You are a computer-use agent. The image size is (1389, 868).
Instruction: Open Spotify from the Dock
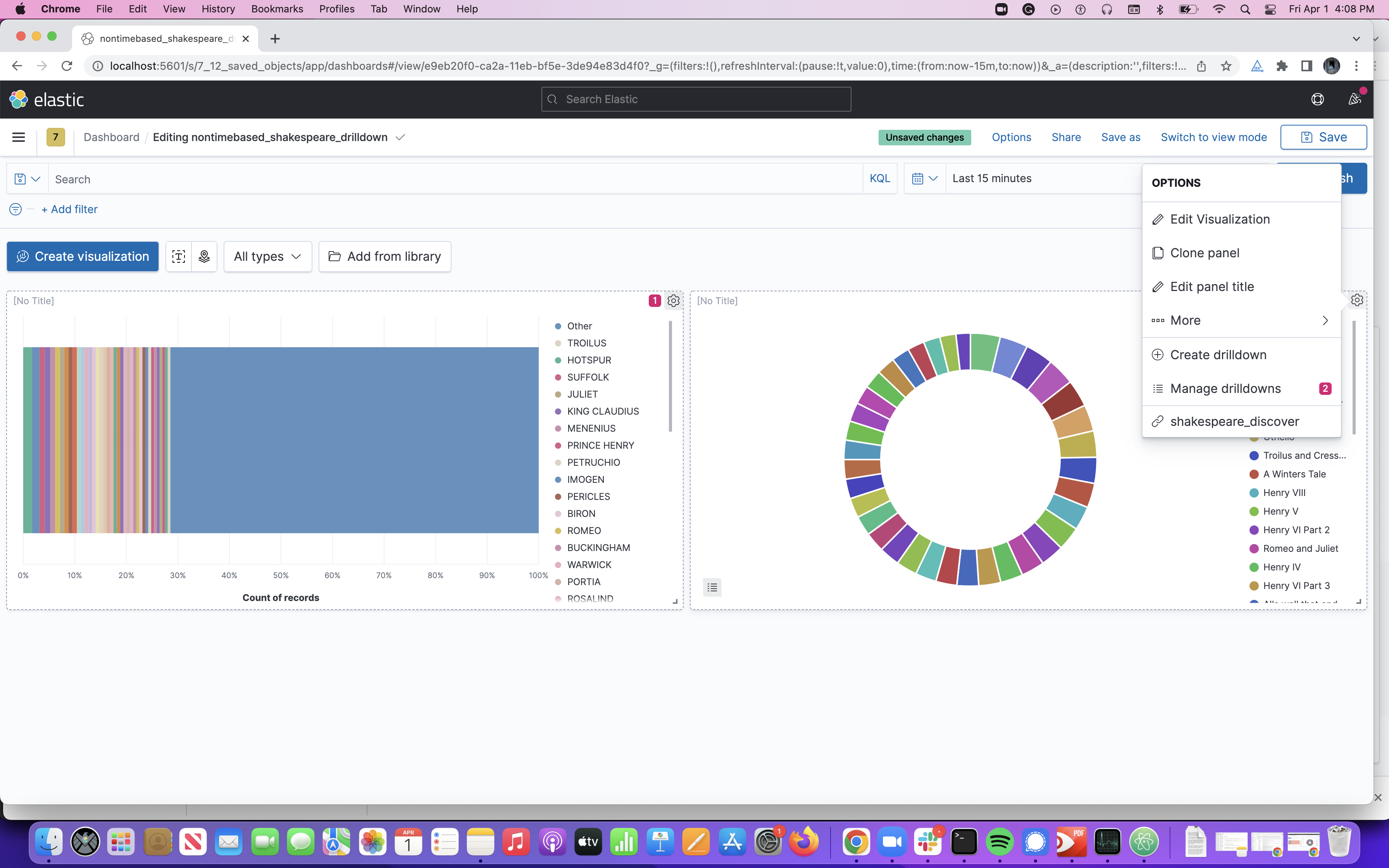(1000, 842)
